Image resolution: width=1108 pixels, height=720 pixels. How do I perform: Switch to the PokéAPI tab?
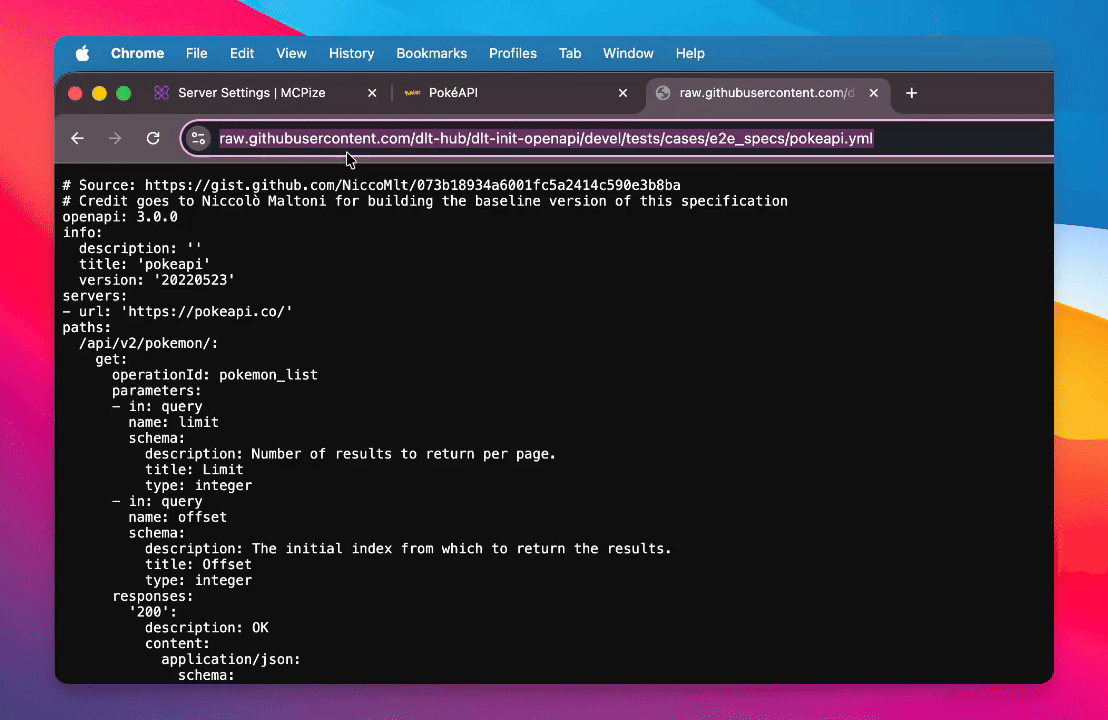pos(500,93)
